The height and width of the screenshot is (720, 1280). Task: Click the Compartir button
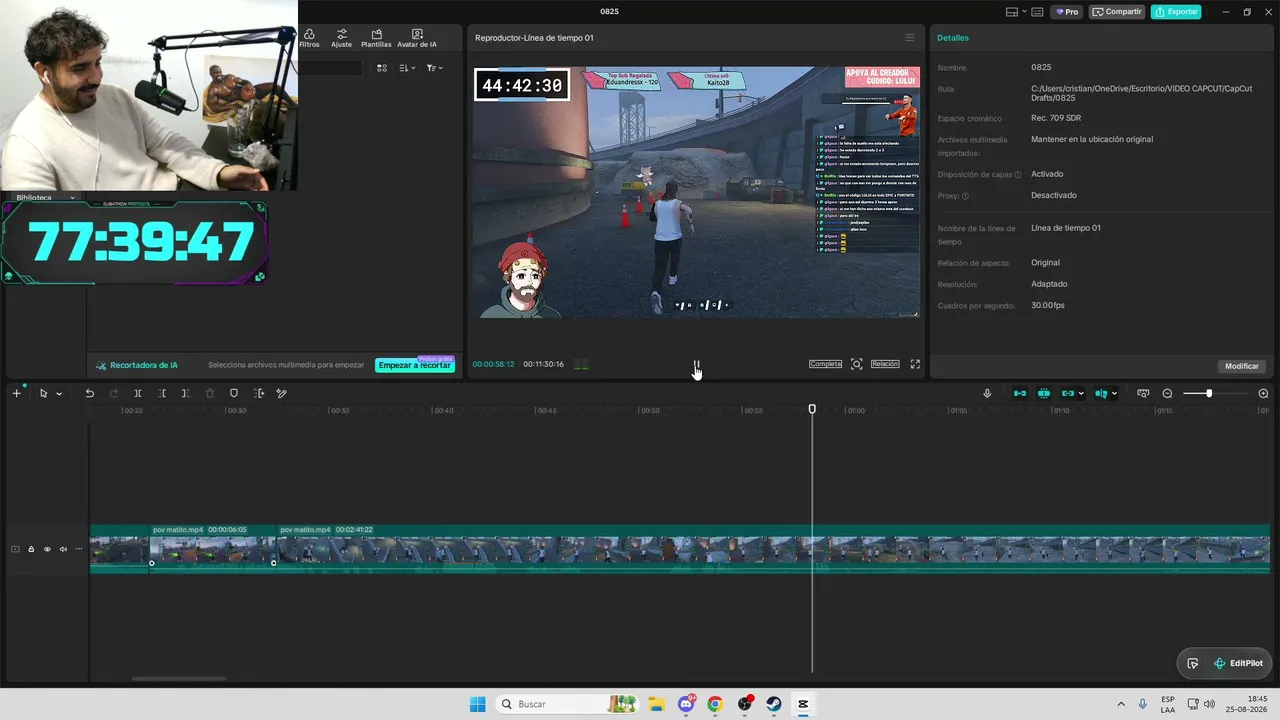[1117, 12]
